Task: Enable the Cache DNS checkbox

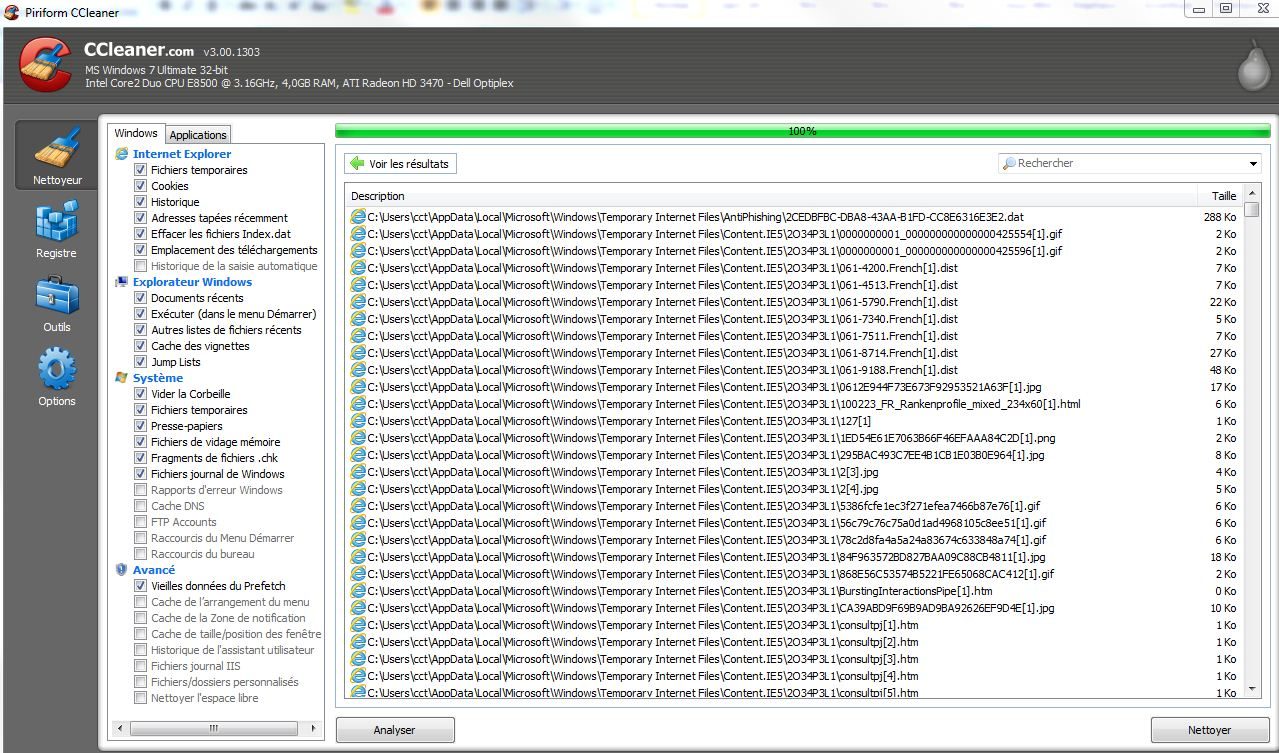Action: 141,506
